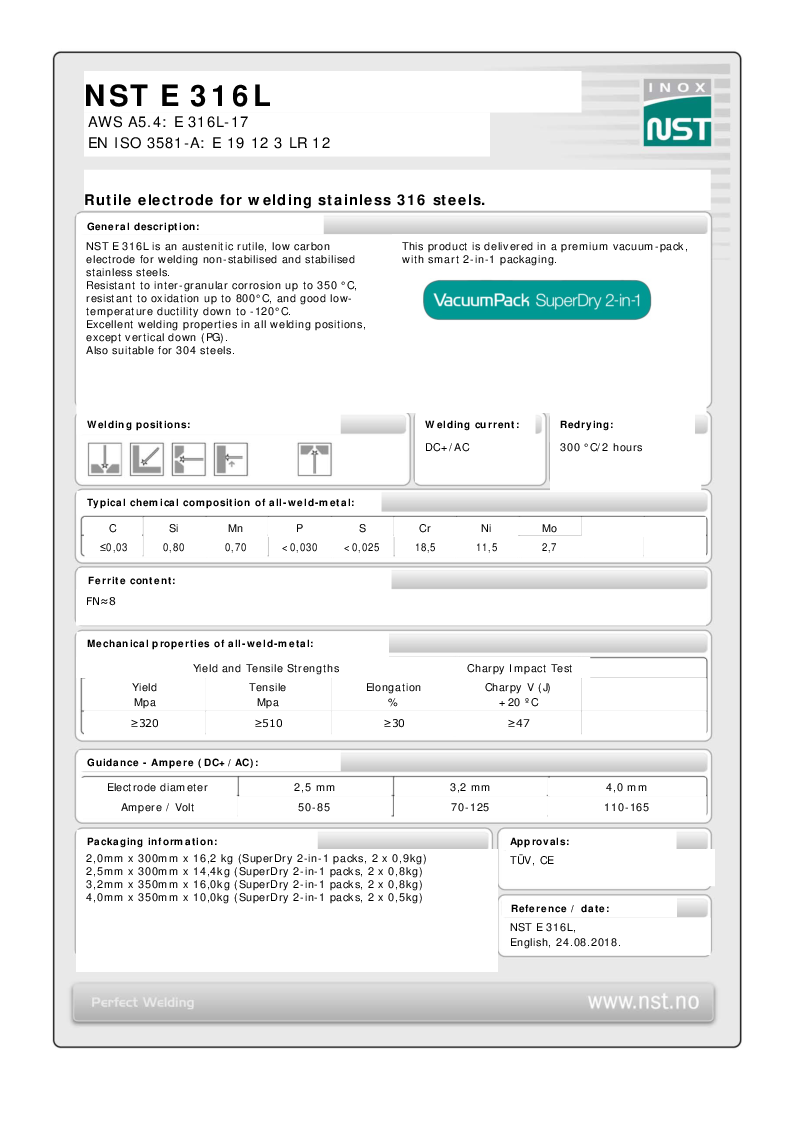Click the 'Packaging information:' heading
Viewport: 794px width, 1123px height.
(152, 842)
